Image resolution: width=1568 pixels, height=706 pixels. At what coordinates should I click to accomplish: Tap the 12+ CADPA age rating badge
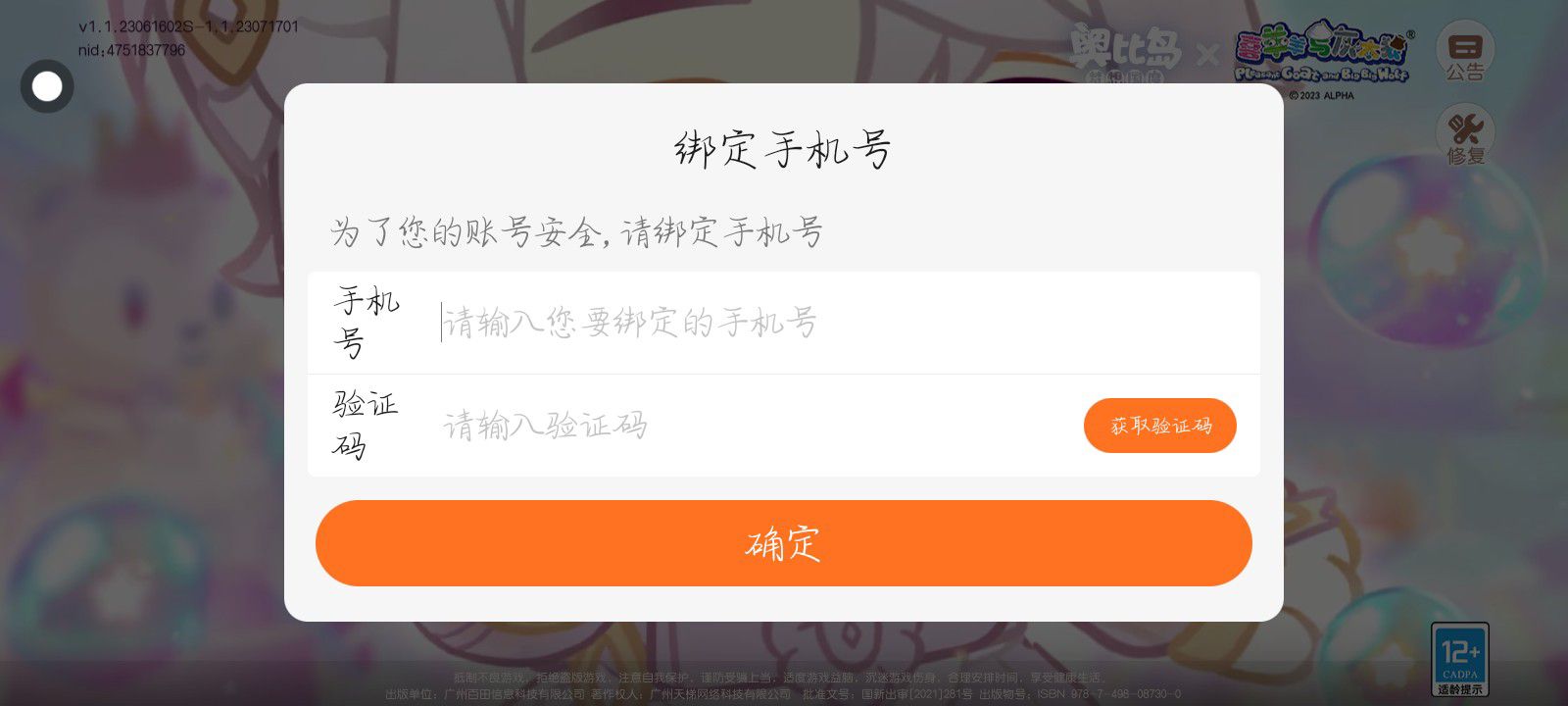[x=1459, y=653]
